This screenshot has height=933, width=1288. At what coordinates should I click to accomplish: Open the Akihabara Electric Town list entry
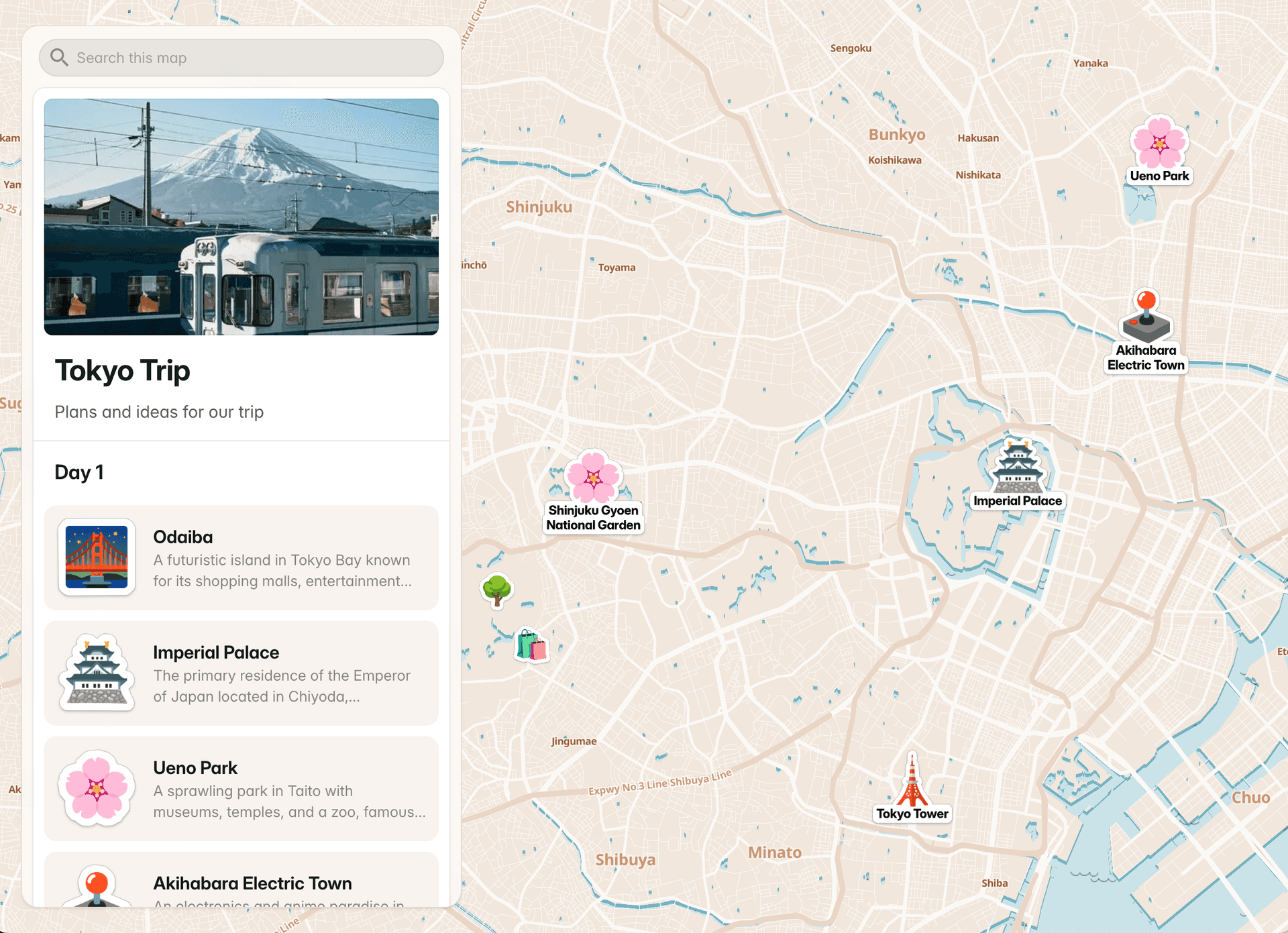point(282,884)
